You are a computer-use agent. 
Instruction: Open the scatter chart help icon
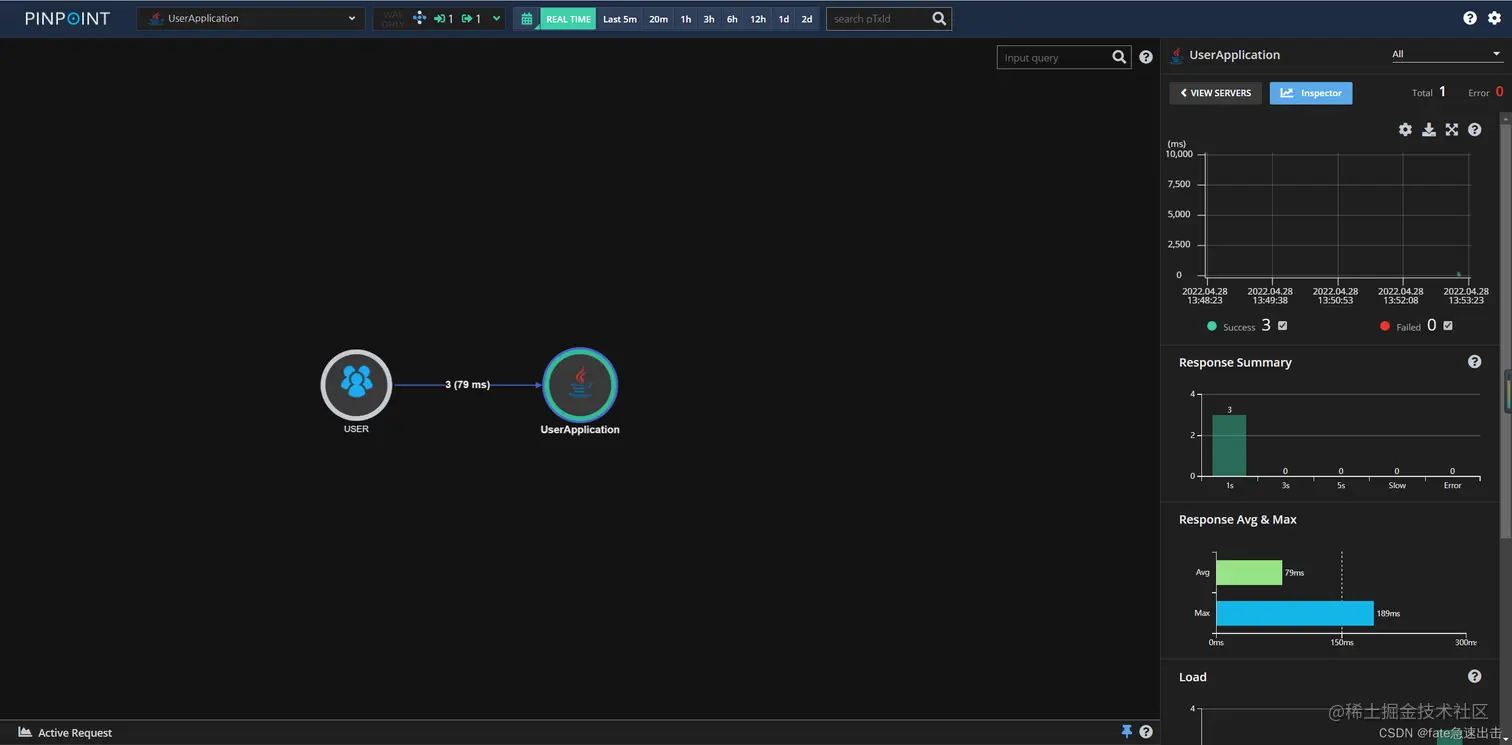[1474, 130]
